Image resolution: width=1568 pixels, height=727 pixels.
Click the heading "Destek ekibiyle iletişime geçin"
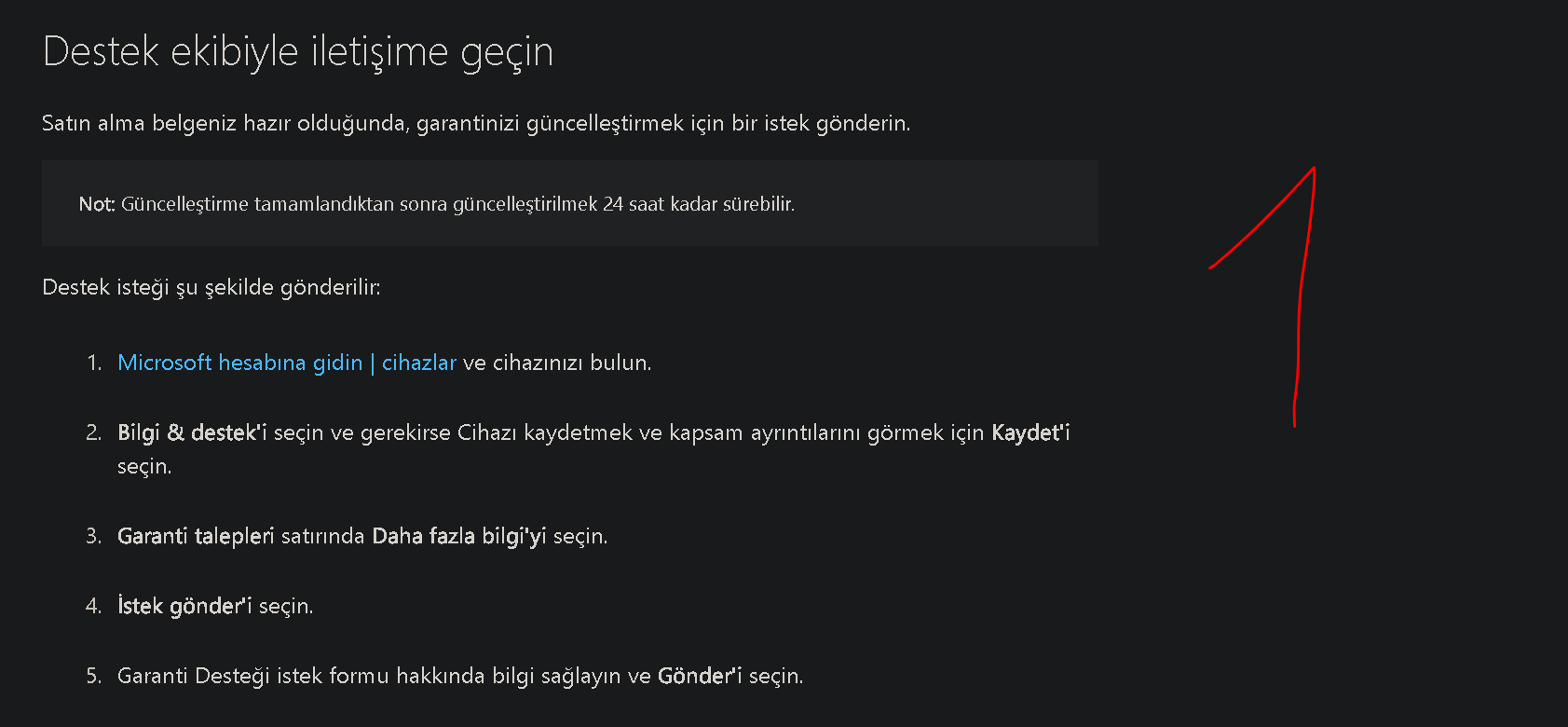click(x=298, y=51)
